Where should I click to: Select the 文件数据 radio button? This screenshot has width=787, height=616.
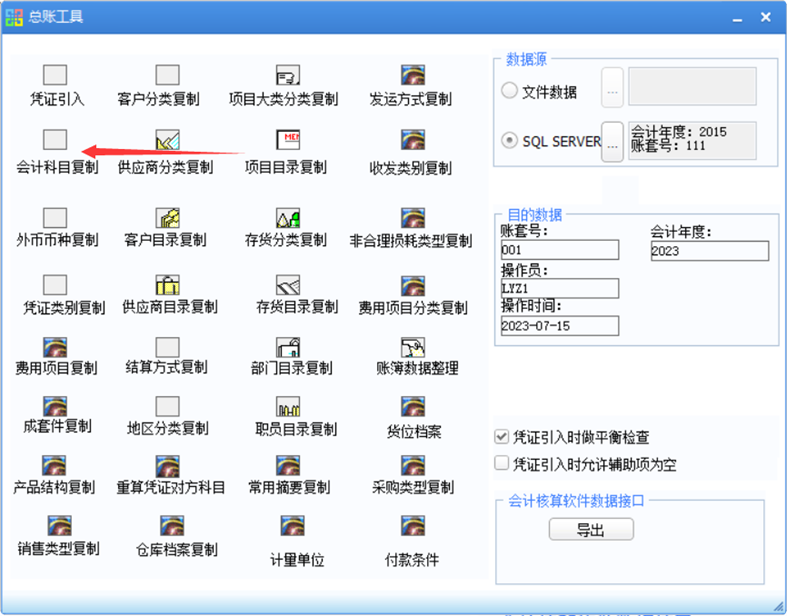[509, 91]
